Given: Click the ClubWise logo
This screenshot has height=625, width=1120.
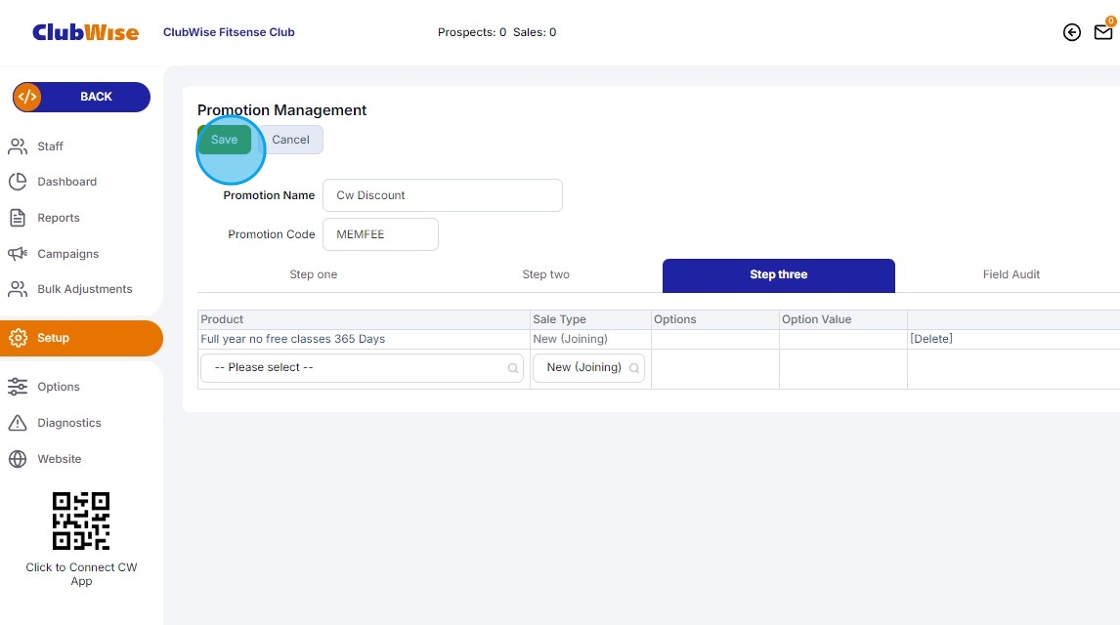Looking at the screenshot, I should pyautogui.click(x=86, y=32).
